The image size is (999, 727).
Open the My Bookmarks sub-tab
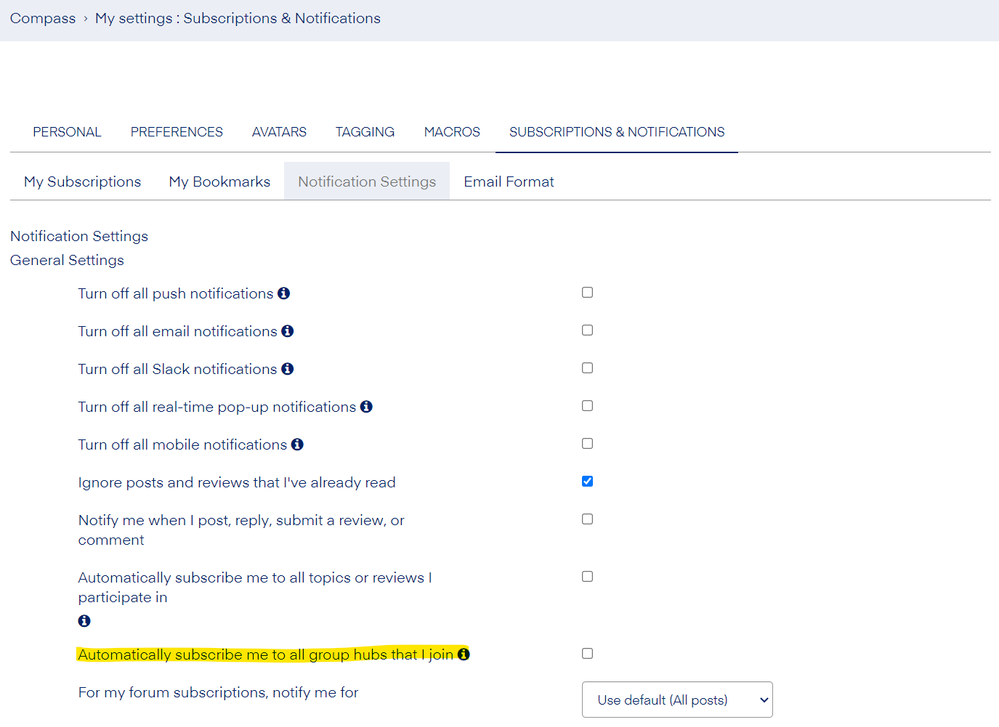pyautogui.click(x=219, y=182)
